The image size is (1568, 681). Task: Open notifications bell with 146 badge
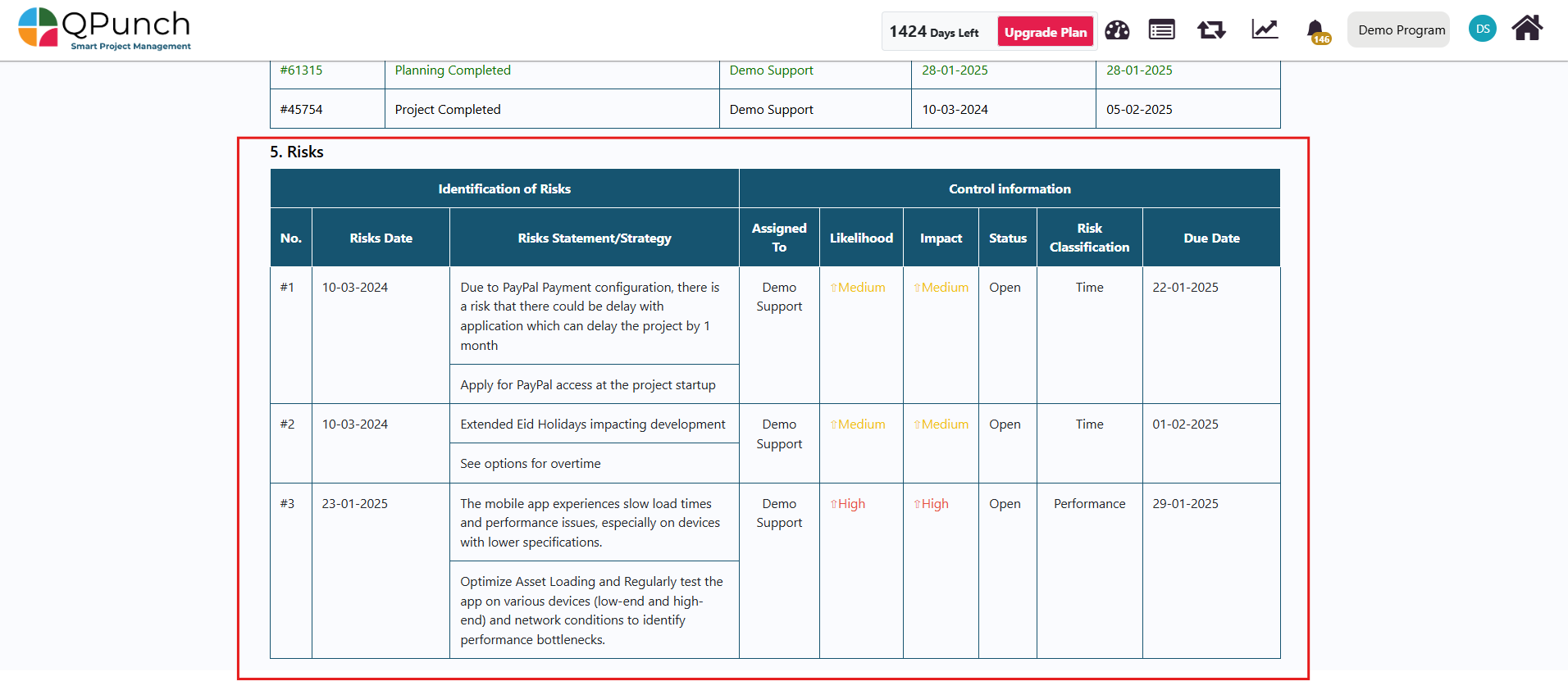click(x=1317, y=31)
